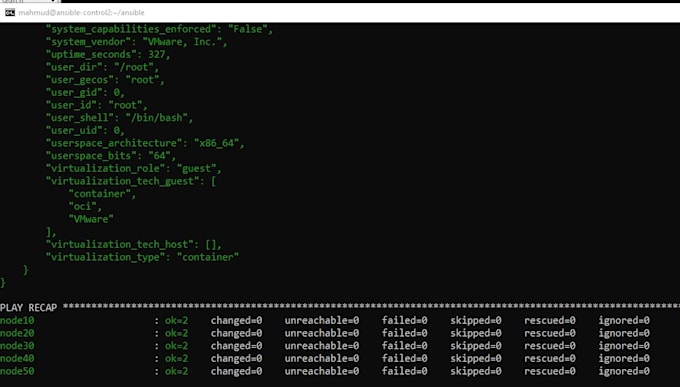Screen dimensions: 680x387
Task: Click changed=0 in the node40 row
Action: (x=236, y=358)
